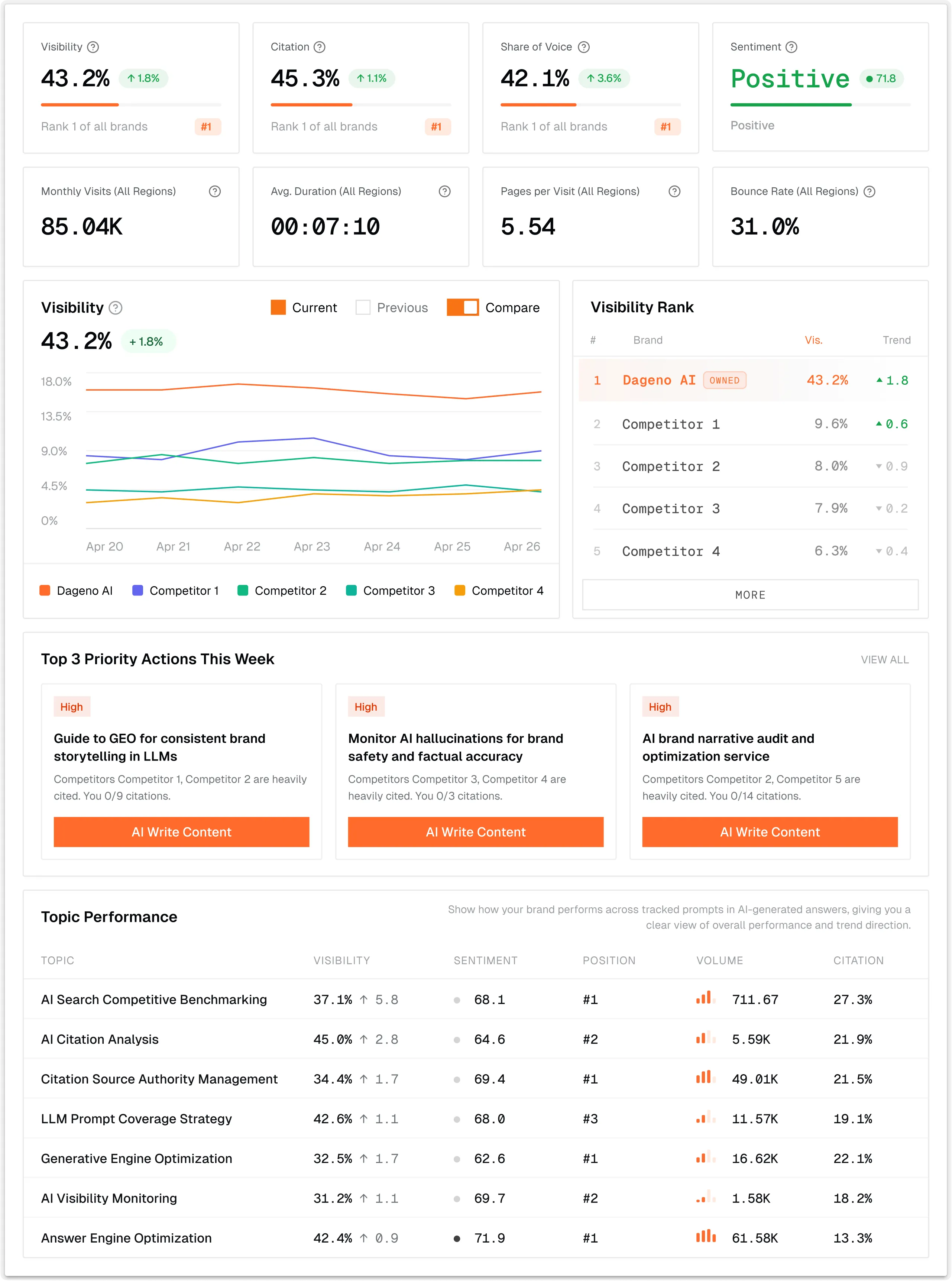Click volume bars icon for LLM Prompt Coverage Strategy
The height and width of the screenshot is (1282, 952).
point(706,1117)
